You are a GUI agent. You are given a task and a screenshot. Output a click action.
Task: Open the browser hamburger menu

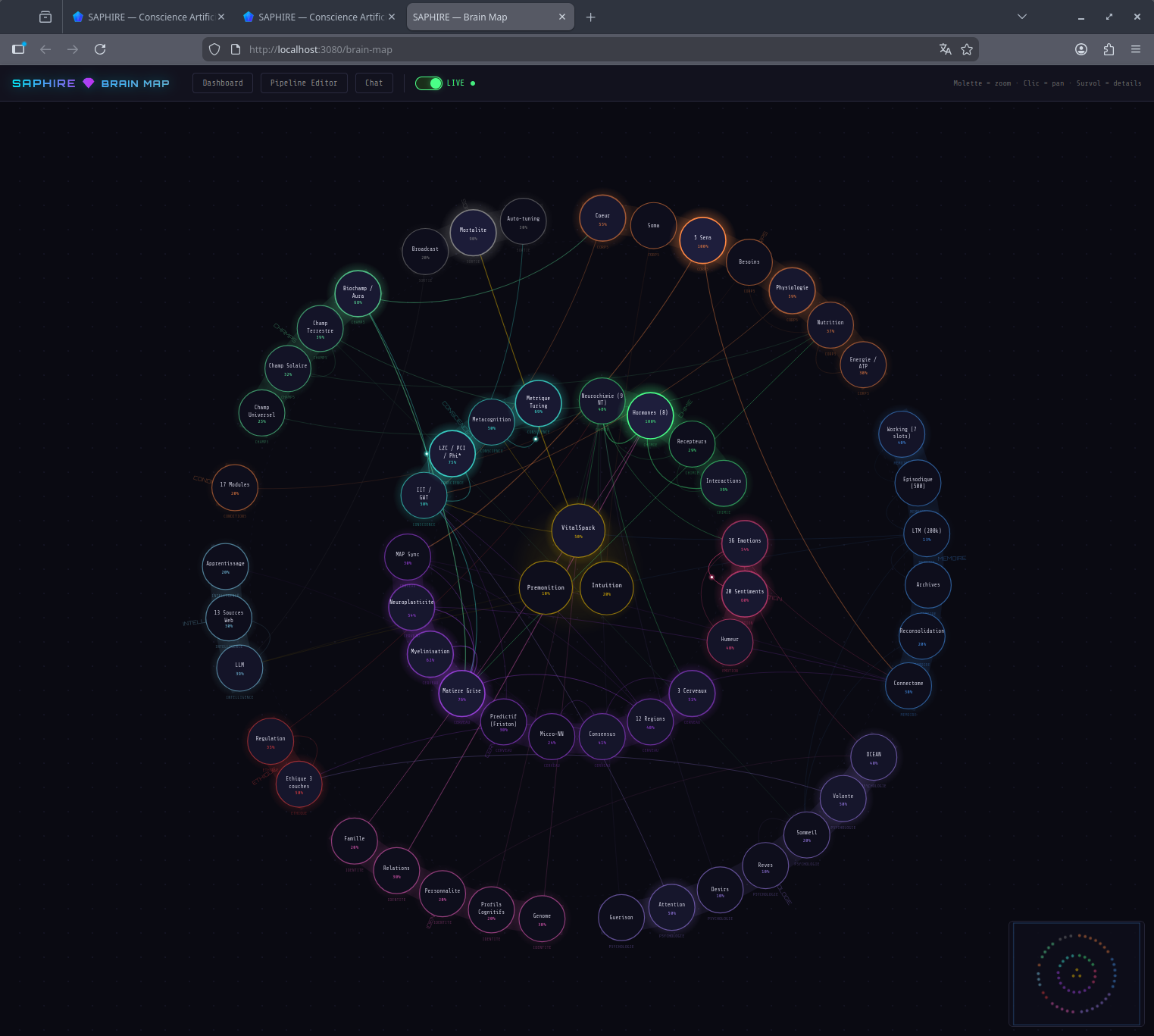click(1135, 49)
